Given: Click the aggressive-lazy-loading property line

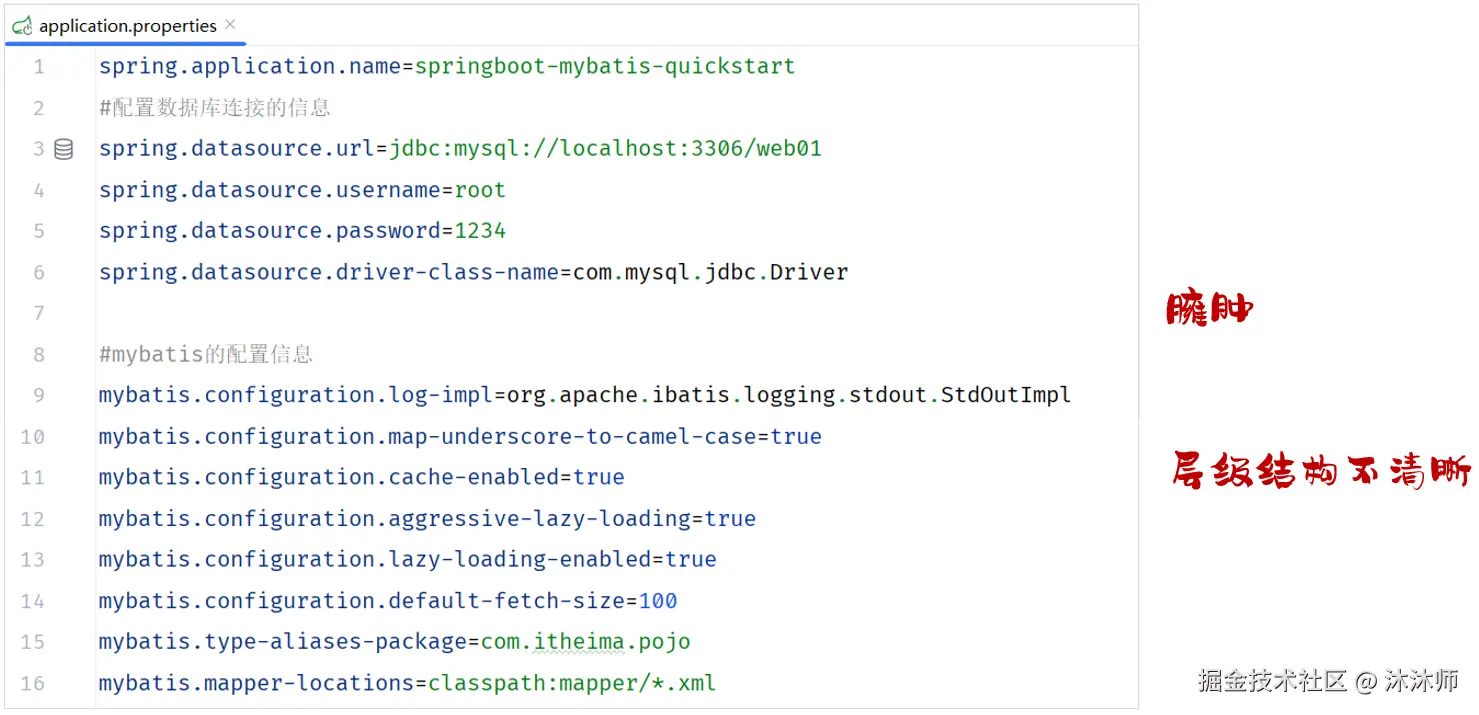Looking at the screenshot, I should click(x=427, y=519).
